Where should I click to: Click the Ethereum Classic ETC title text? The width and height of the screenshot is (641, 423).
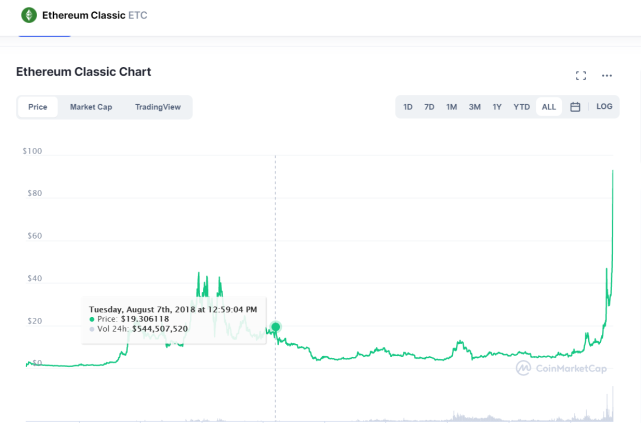pos(94,15)
